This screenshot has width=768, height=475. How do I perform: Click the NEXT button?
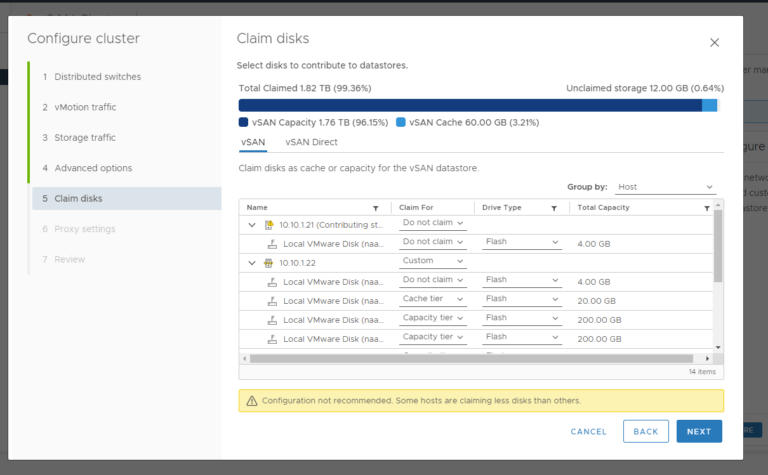click(x=699, y=431)
